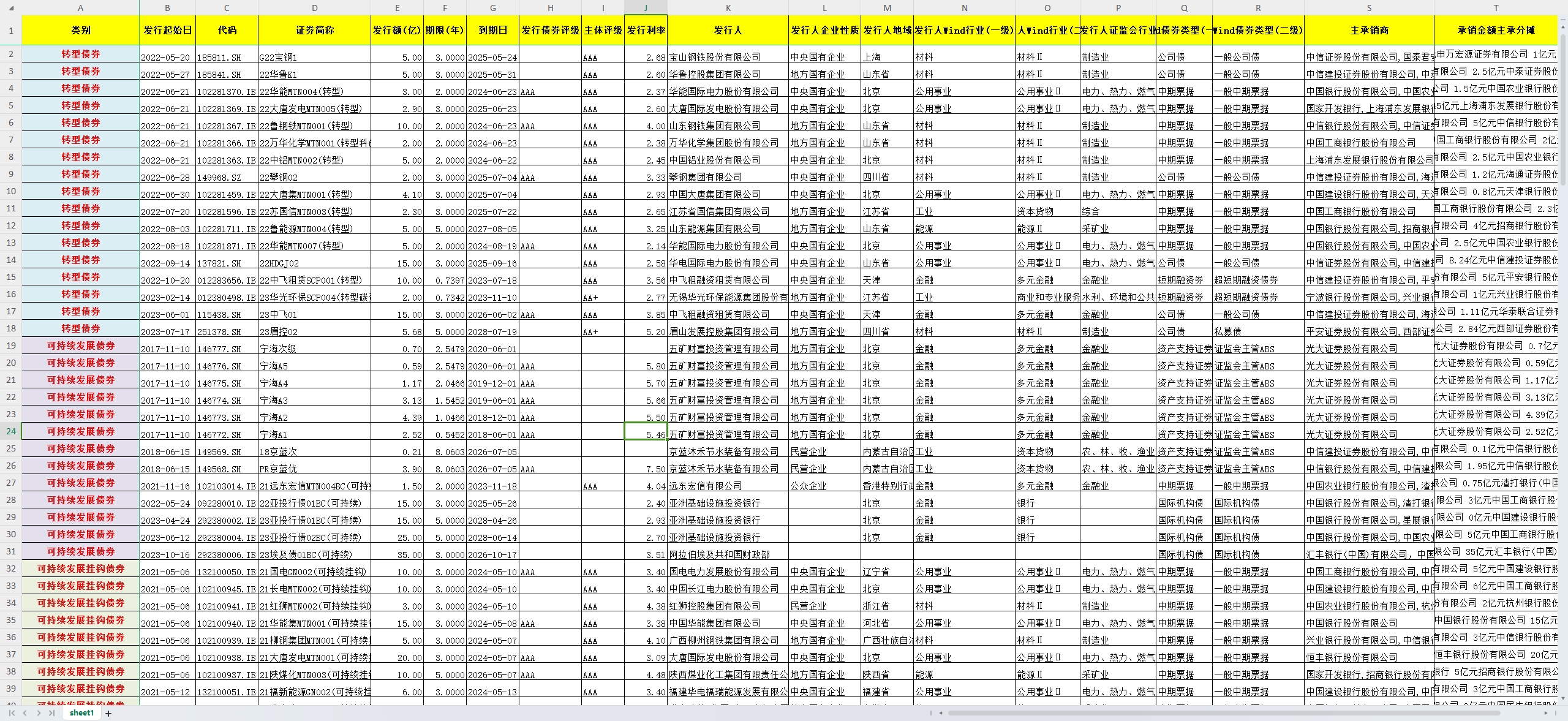Image resolution: width=1568 pixels, height=721 pixels.
Task: Add a new sheet with plus icon
Action: tap(108, 713)
